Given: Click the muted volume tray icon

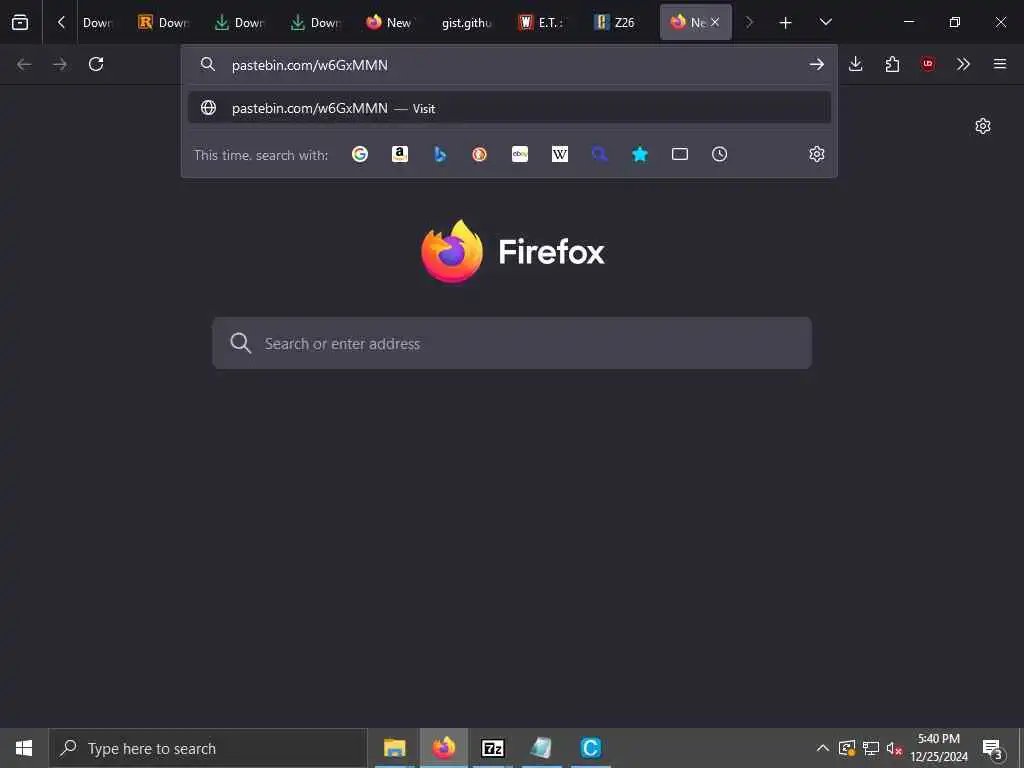Looking at the screenshot, I should pyautogui.click(x=894, y=748).
